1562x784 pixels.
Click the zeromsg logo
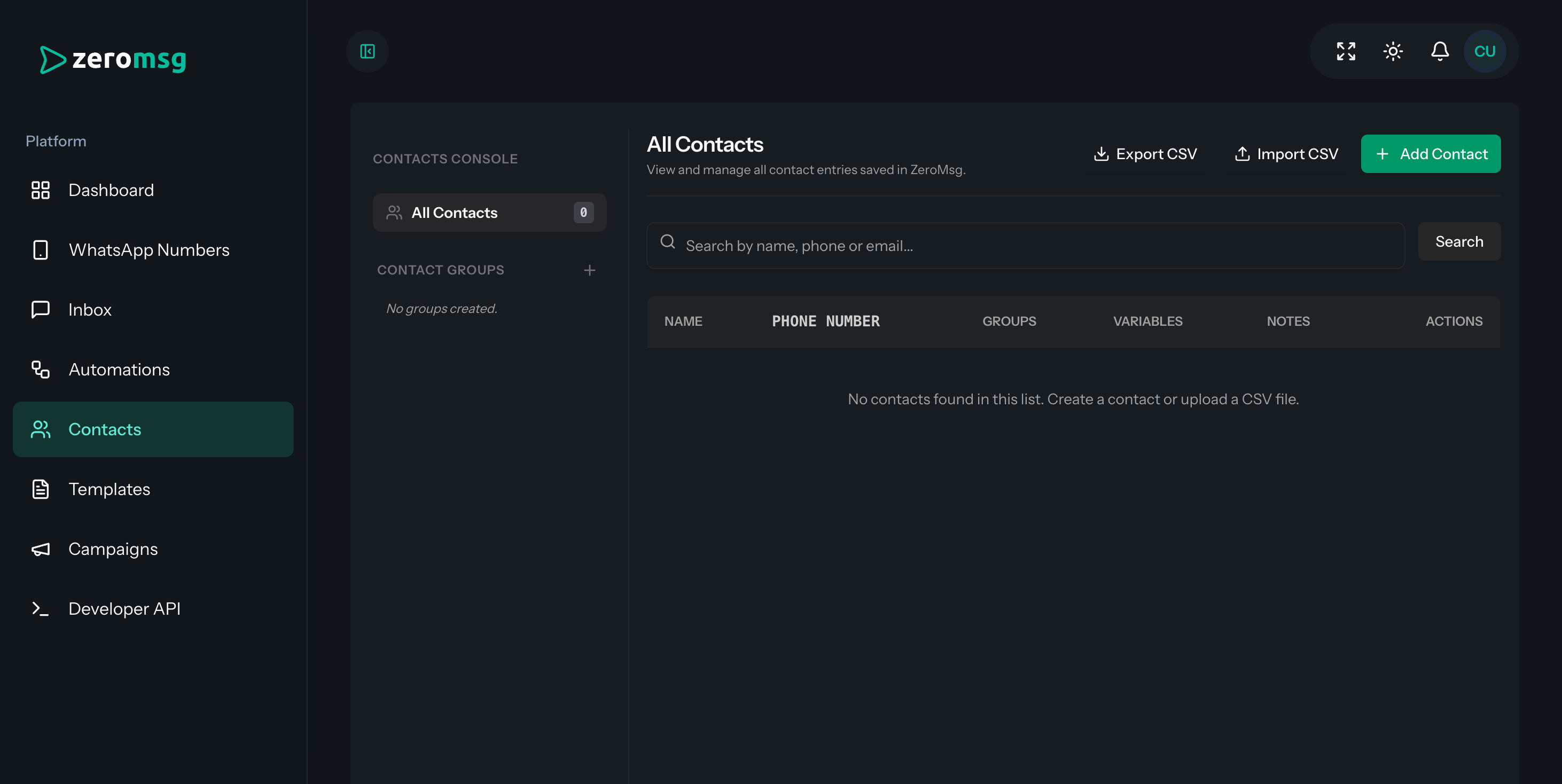[113, 59]
